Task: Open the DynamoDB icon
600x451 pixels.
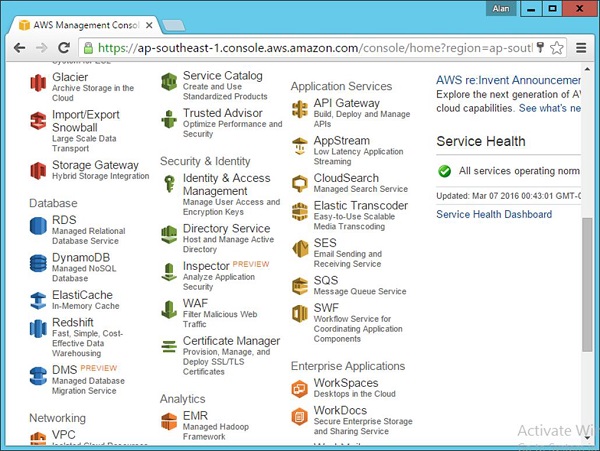Action: [x=38, y=263]
